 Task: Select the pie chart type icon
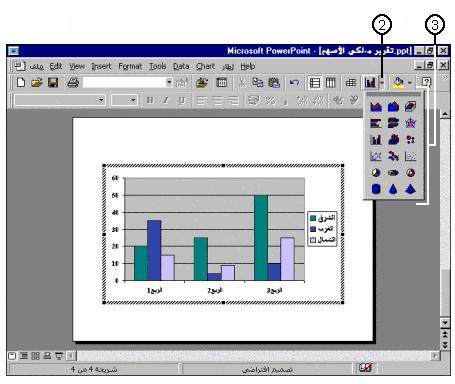pyautogui.click(x=376, y=173)
